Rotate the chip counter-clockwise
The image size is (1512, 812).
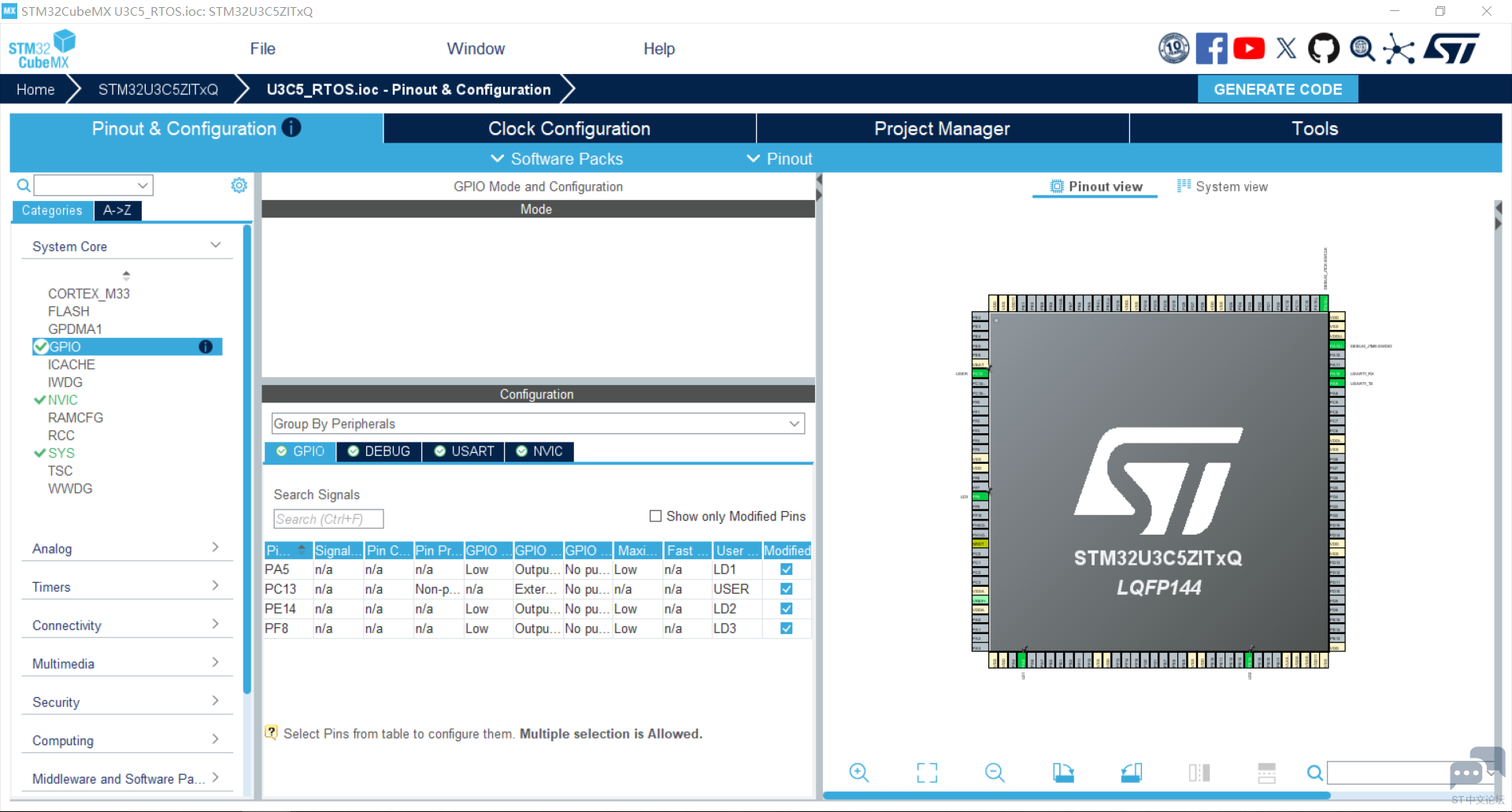1132,773
